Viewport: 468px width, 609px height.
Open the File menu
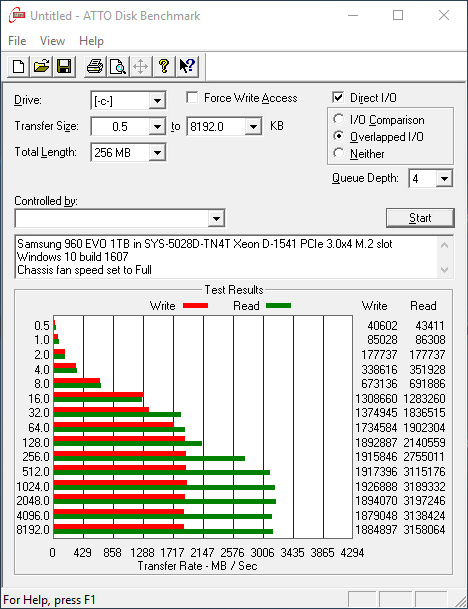click(17, 41)
